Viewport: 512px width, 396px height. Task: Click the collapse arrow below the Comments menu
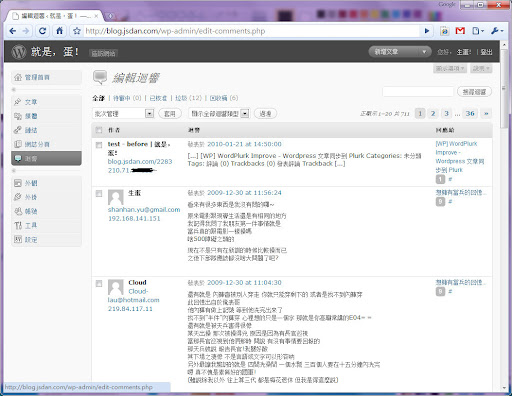point(14,171)
